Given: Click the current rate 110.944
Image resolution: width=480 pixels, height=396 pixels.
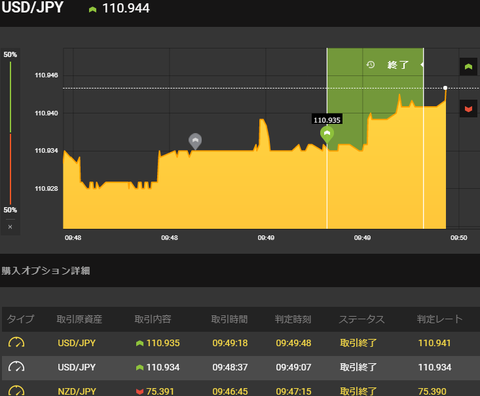Looking at the screenshot, I should point(126,9).
